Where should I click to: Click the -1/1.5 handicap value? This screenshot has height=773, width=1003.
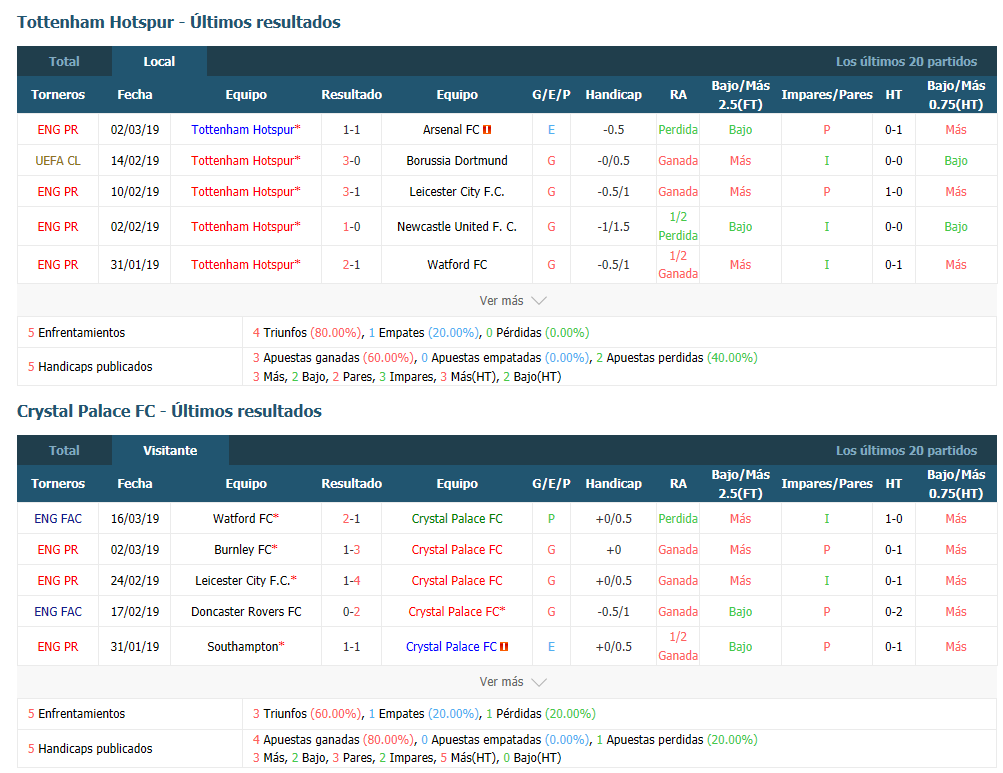[613, 227]
